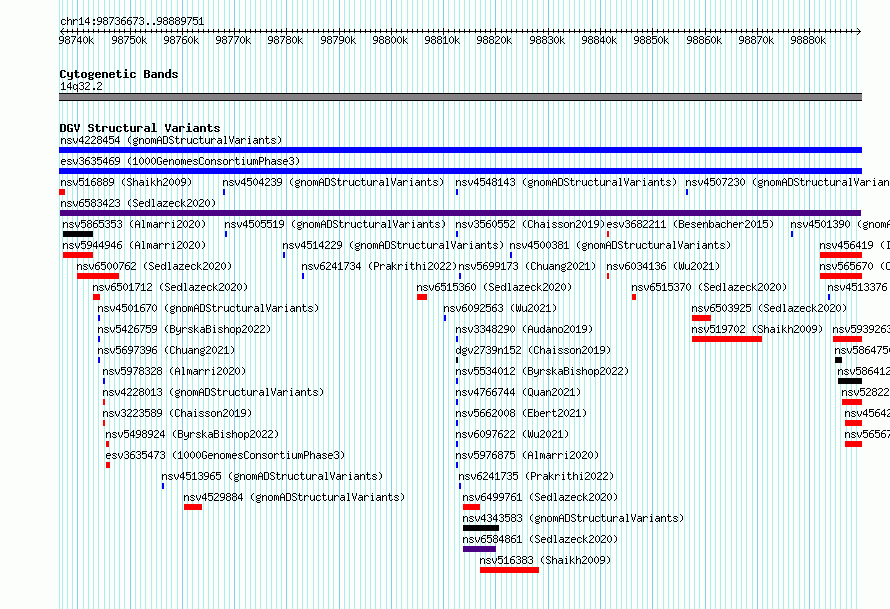Open nsv4513376 variant label

858,287
